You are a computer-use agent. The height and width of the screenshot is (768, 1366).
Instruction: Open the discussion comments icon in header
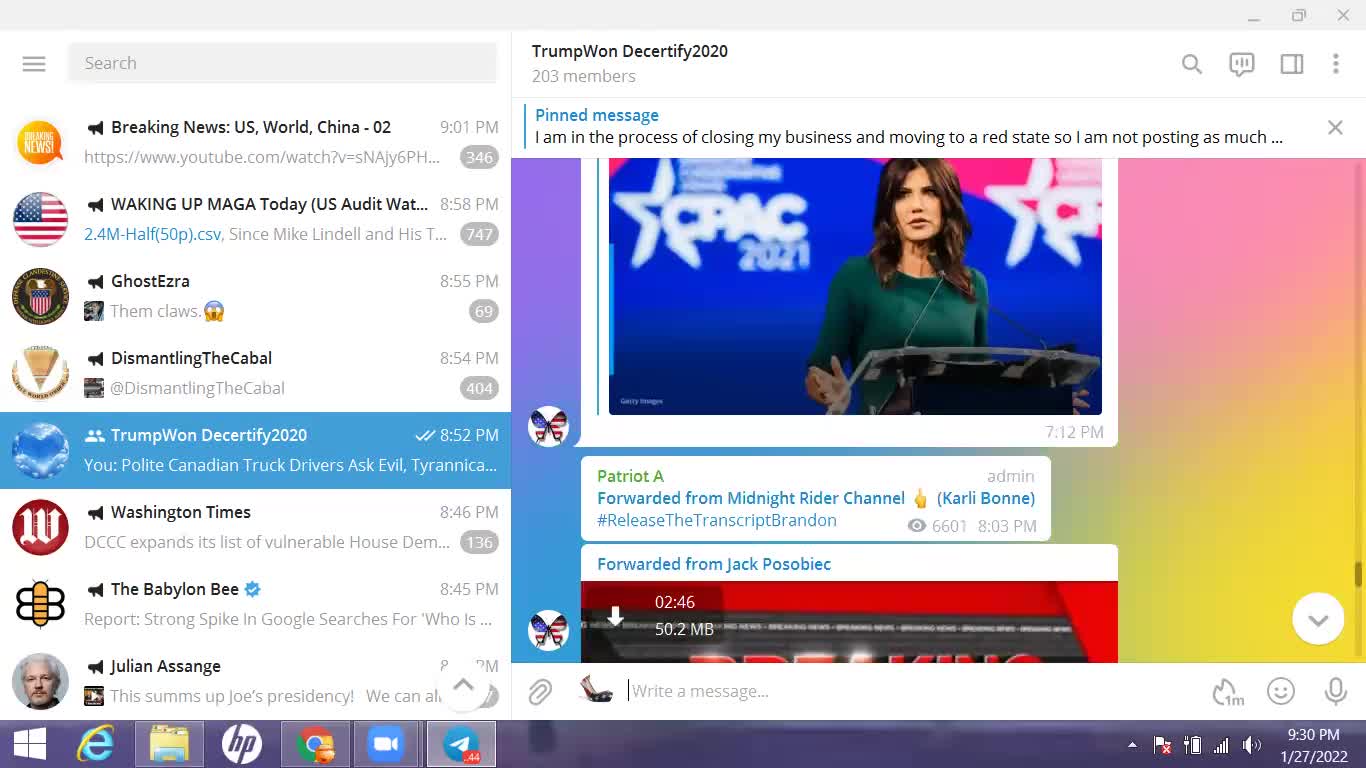[1241, 64]
